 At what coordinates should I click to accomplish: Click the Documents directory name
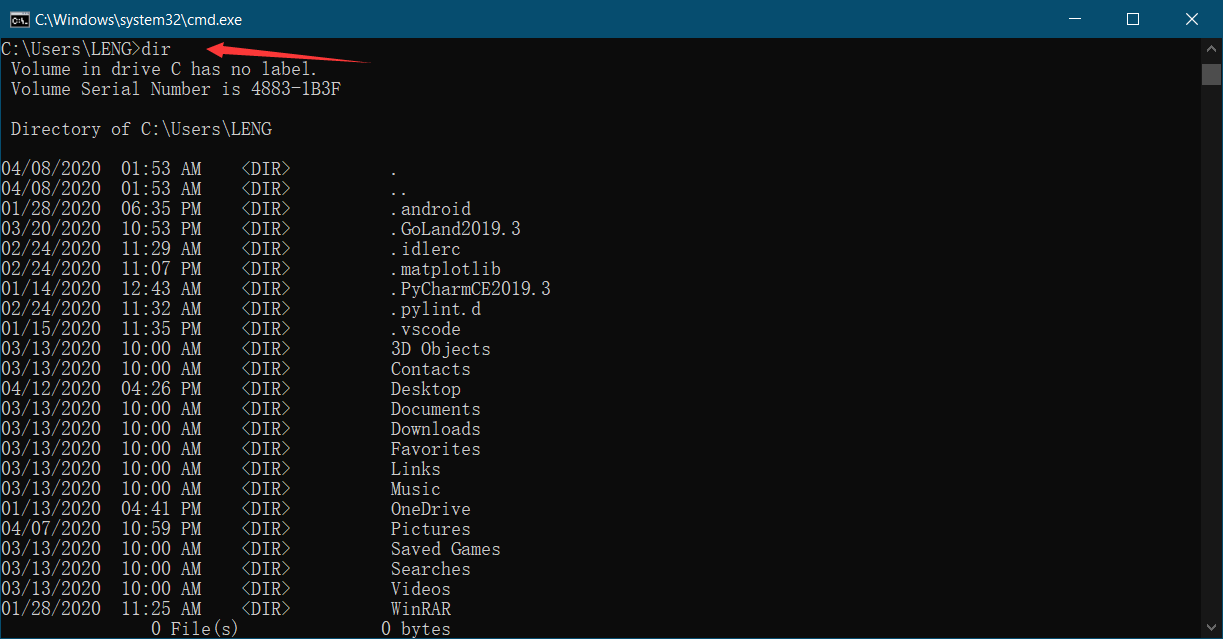pos(436,409)
